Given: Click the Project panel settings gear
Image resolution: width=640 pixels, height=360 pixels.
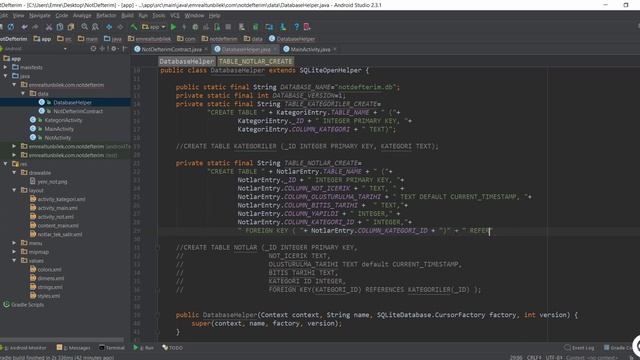Looking at the screenshot, I should 114,49.
